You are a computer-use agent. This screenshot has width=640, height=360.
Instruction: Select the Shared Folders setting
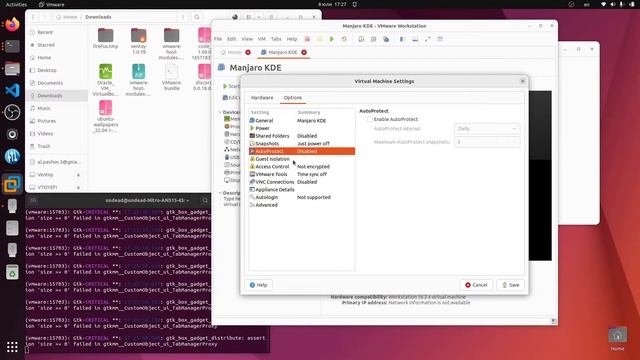pyautogui.click(x=302, y=136)
